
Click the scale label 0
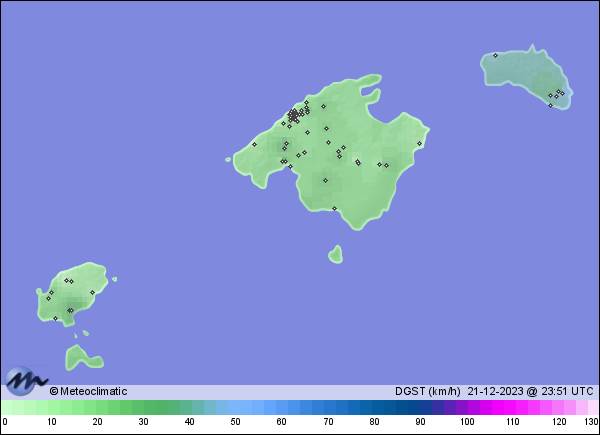point(5,422)
